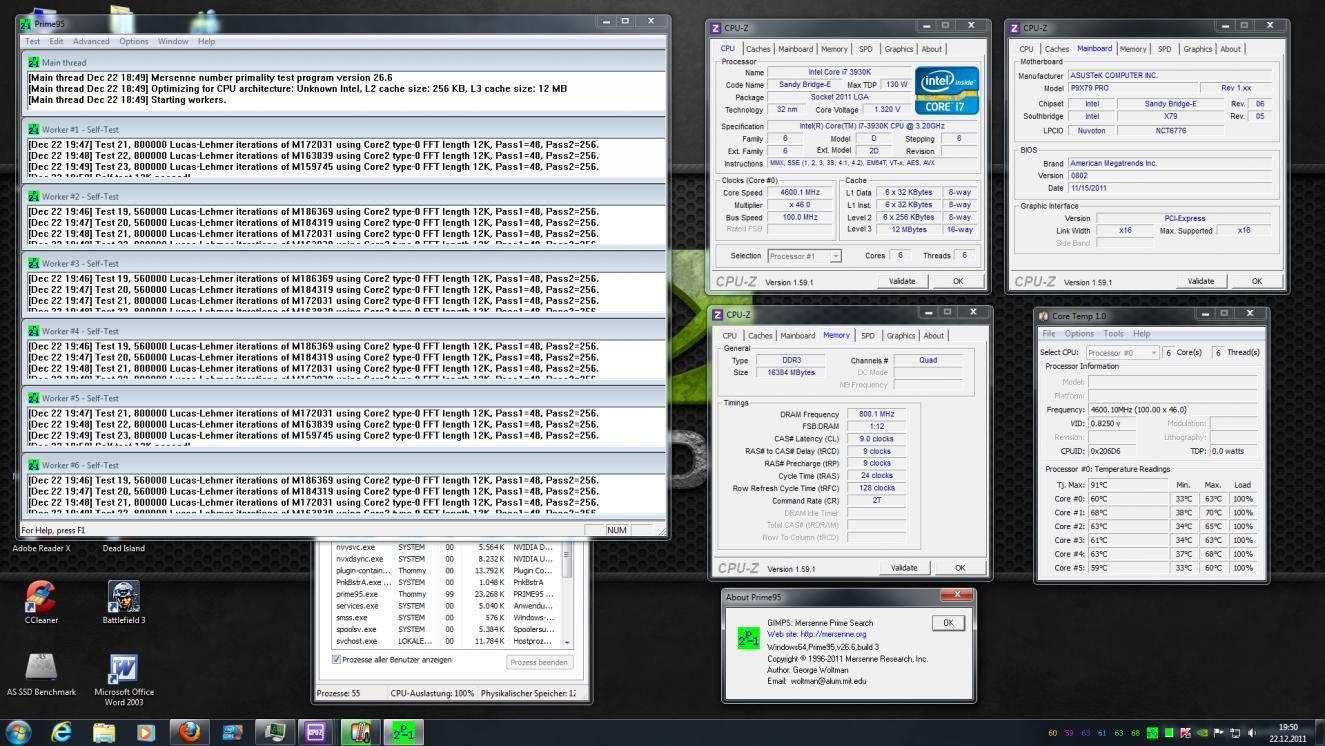Click the Action Center flag tray icon
Viewport: 1325px width, 746px height.
tap(1219, 733)
